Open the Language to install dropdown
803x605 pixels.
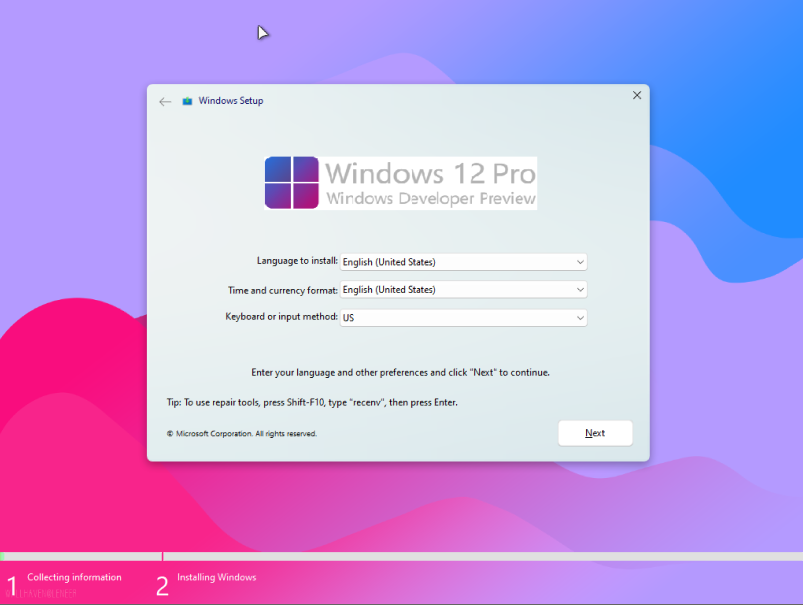click(463, 262)
